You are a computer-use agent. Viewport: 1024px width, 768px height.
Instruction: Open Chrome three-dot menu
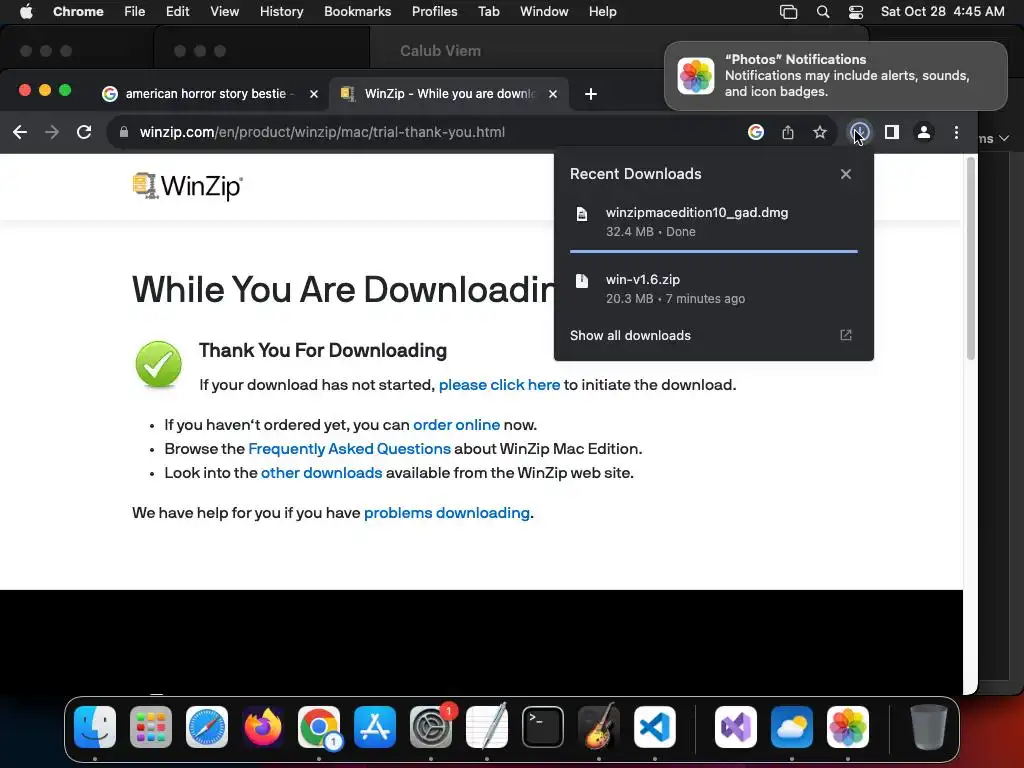pos(956,133)
